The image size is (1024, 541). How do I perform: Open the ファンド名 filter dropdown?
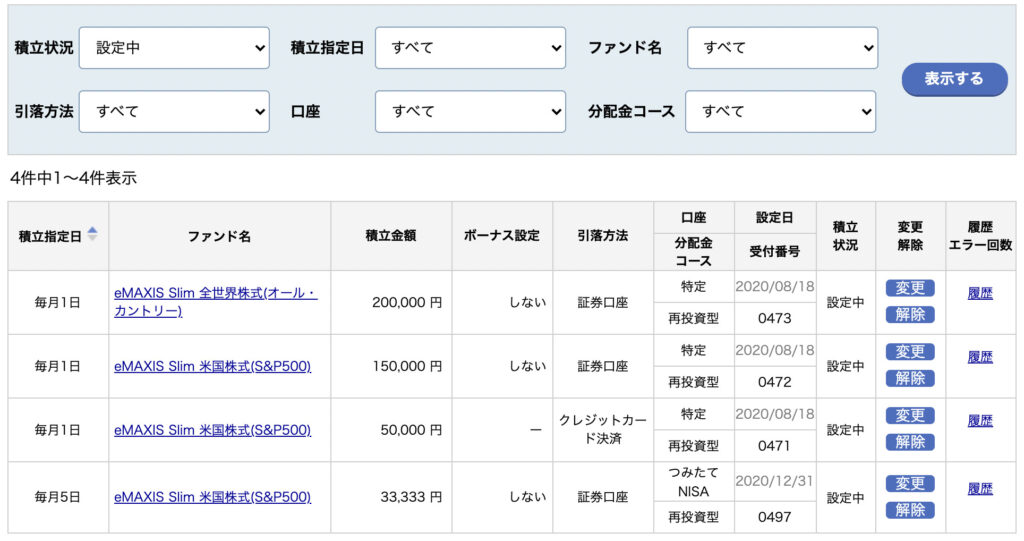click(x=782, y=48)
